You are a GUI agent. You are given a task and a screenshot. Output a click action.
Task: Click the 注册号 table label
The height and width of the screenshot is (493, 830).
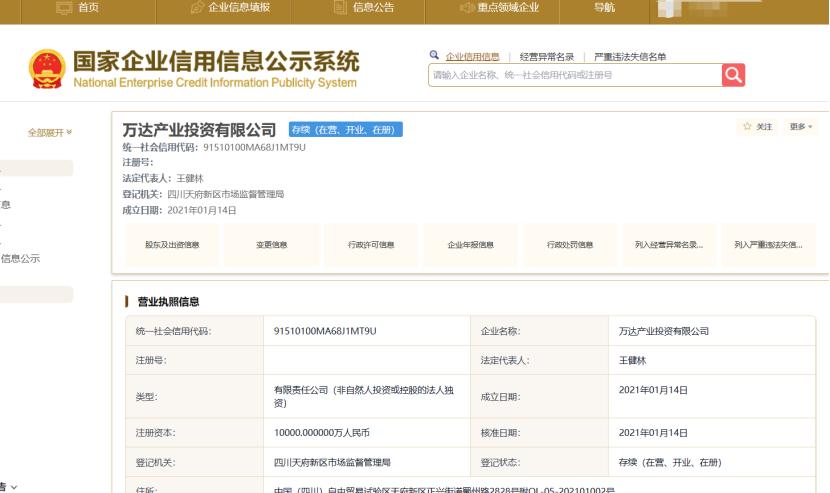pos(151,360)
